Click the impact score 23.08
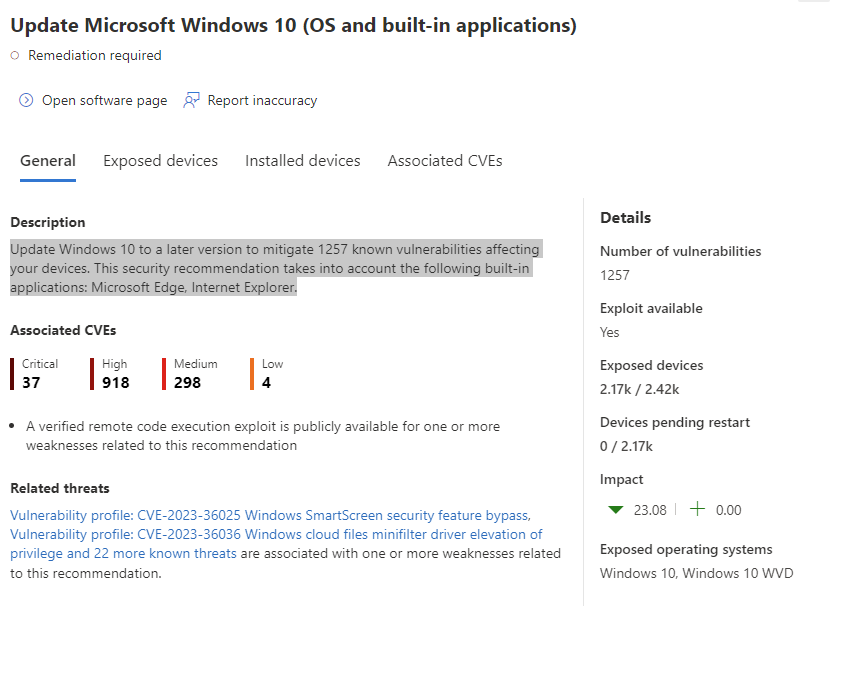The image size is (852, 700). point(650,510)
